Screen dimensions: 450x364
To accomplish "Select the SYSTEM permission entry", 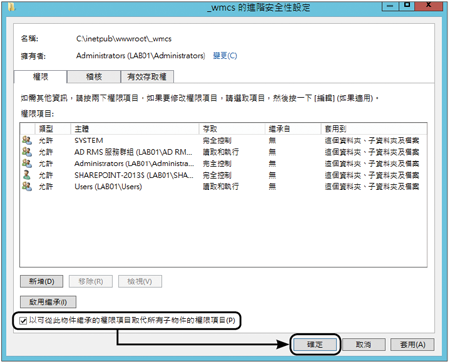I will point(223,140).
